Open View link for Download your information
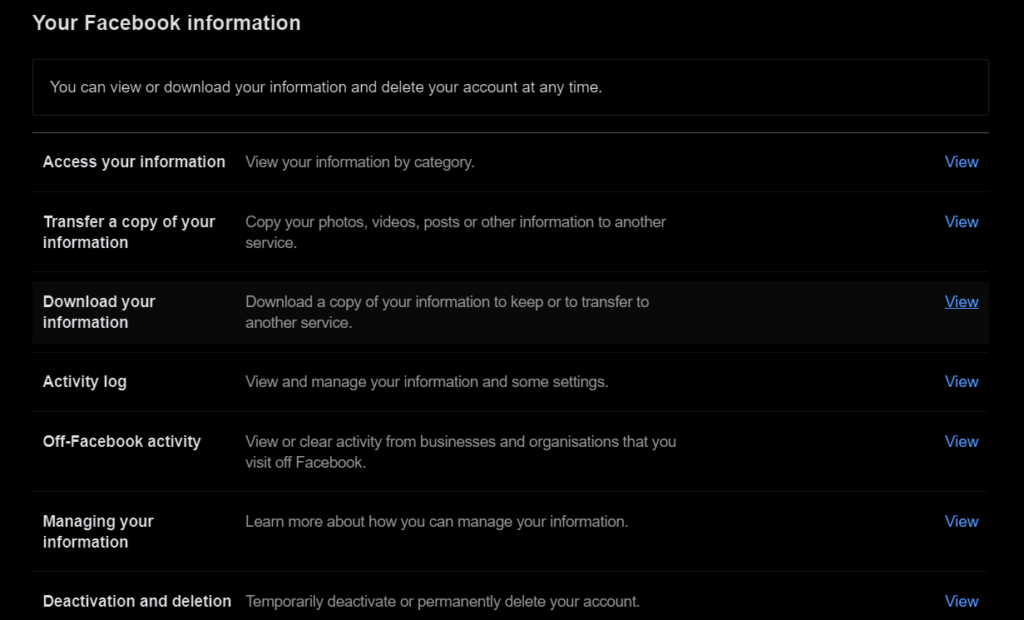The height and width of the screenshot is (620, 1024). pyautogui.click(x=961, y=302)
